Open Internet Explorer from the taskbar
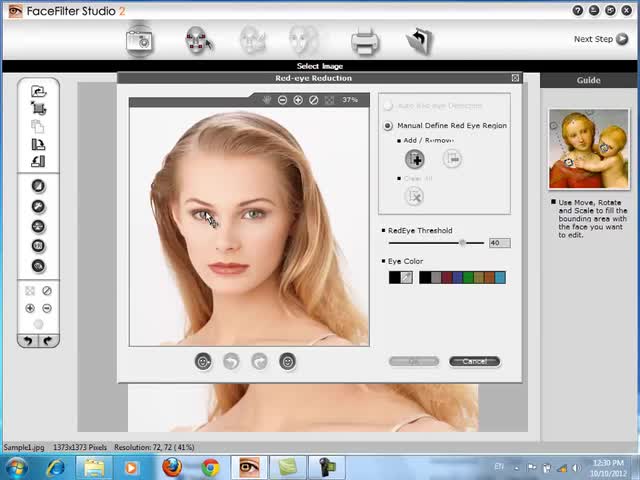This screenshot has height=480, width=640. point(56,468)
